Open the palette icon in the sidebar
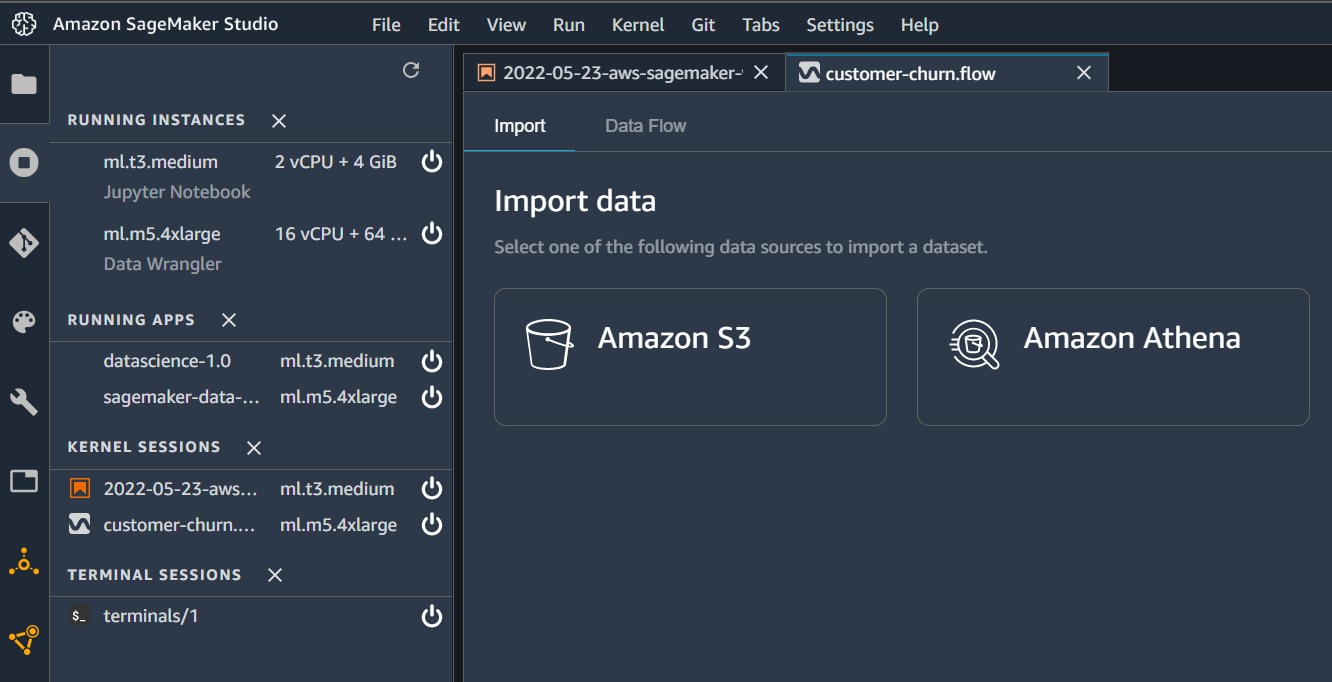This screenshot has width=1332, height=682. tap(24, 322)
